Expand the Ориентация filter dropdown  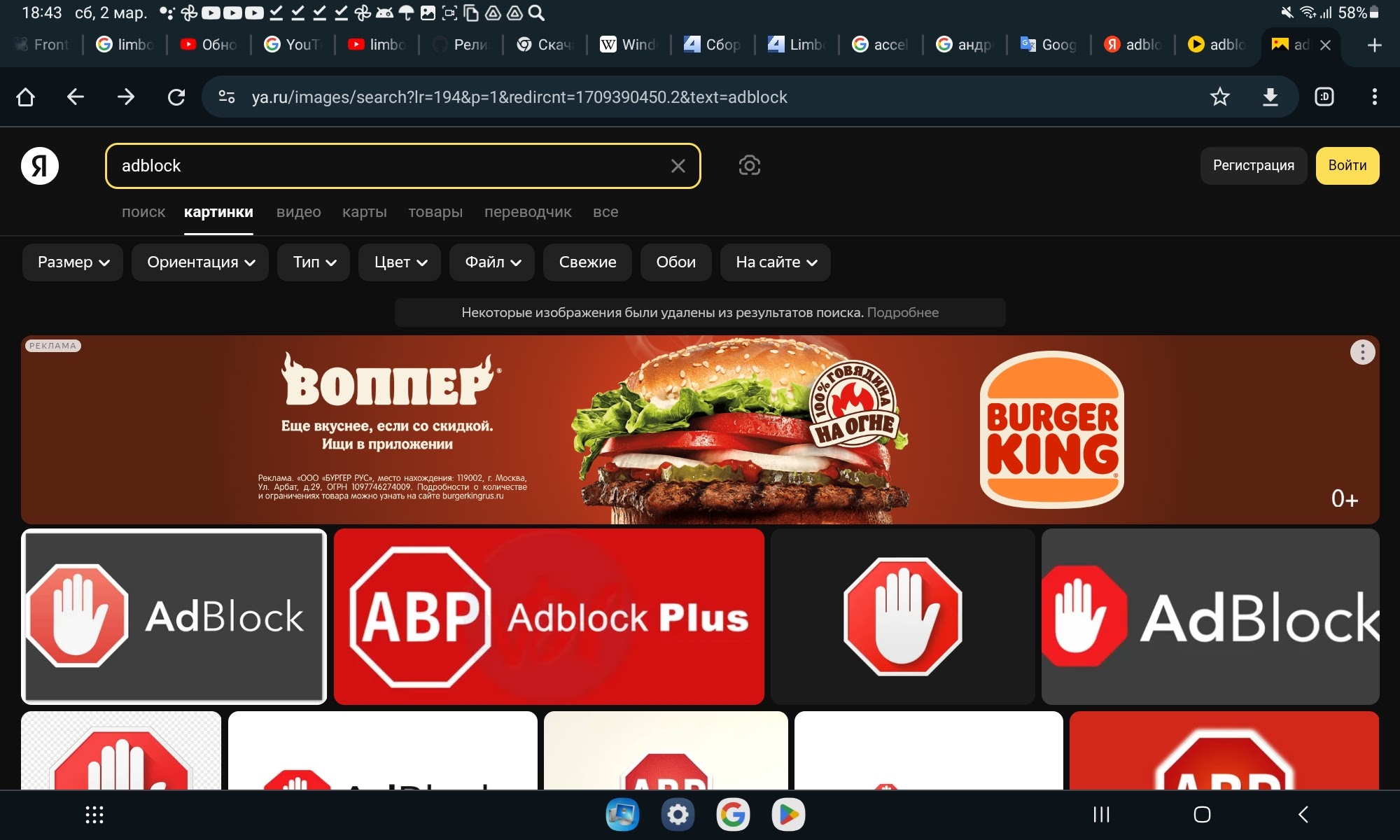[x=200, y=262]
